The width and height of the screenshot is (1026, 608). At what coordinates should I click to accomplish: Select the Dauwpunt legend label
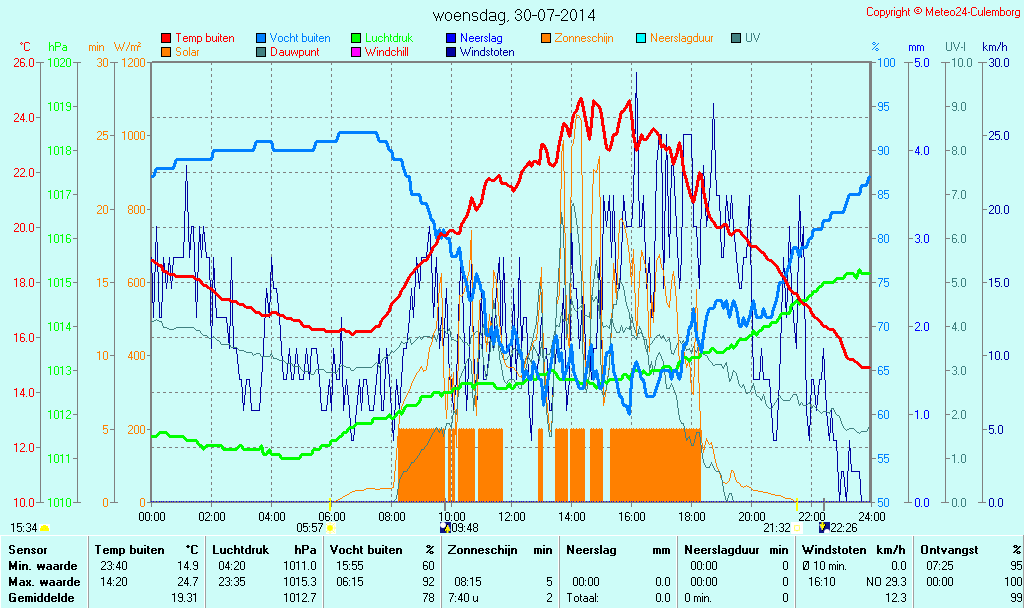[x=294, y=52]
